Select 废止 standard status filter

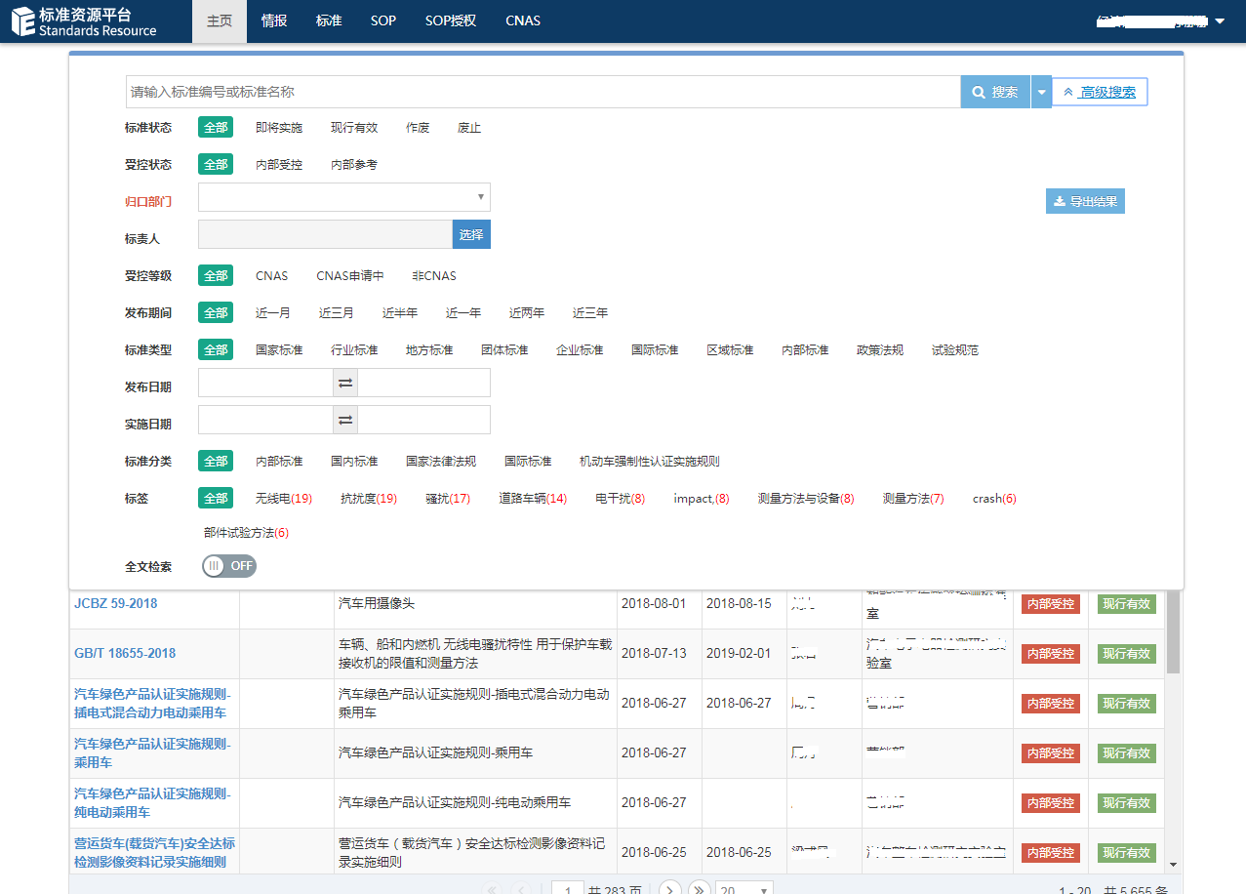click(x=469, y=127)
